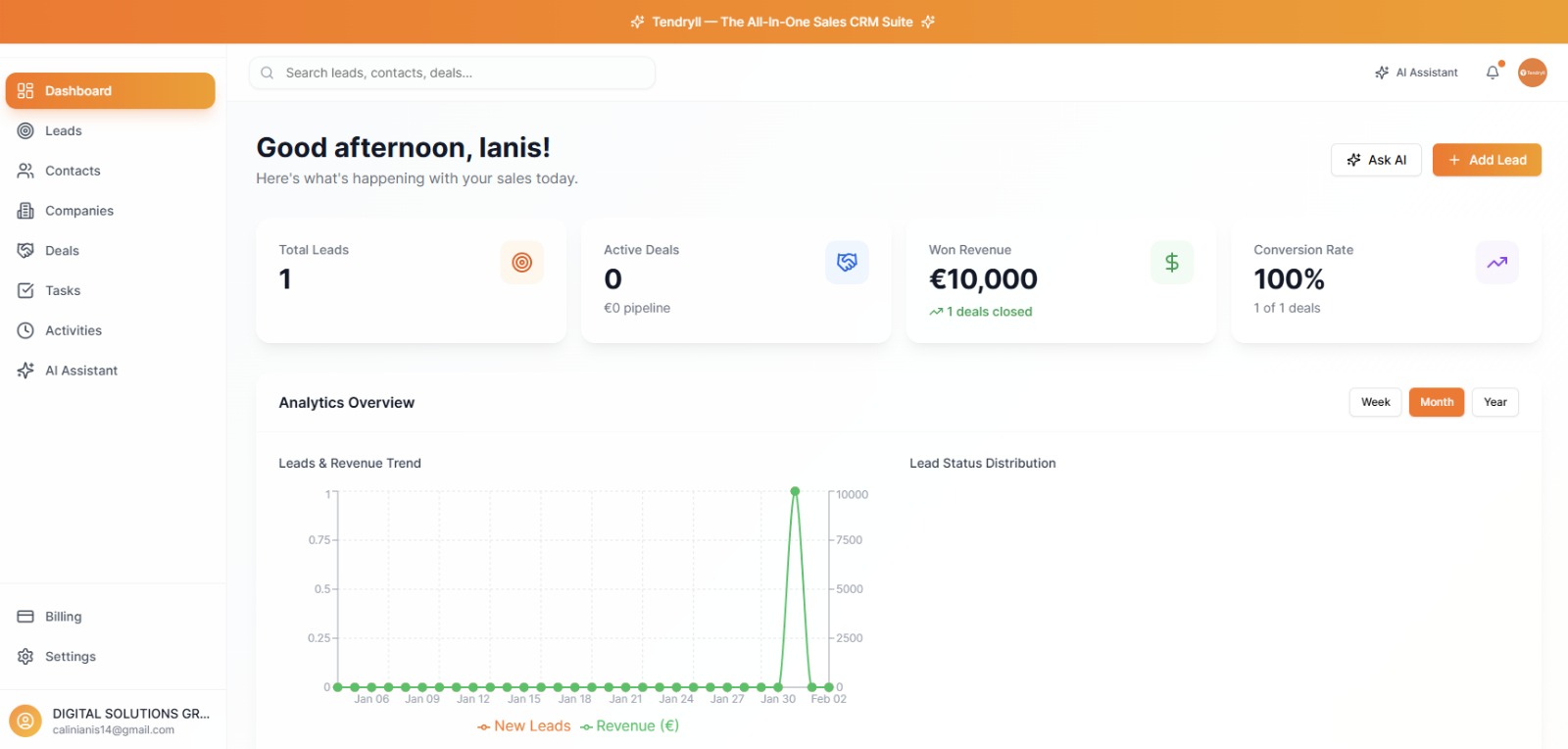Open the user profile avatar

pyautogui.click(x=1532, y=73)
